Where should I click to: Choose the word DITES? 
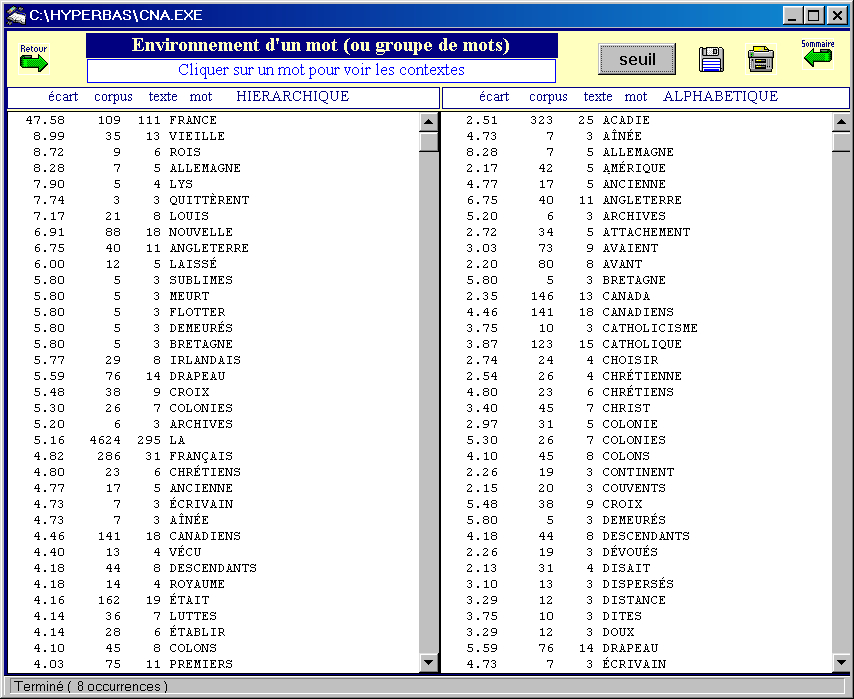622,616
